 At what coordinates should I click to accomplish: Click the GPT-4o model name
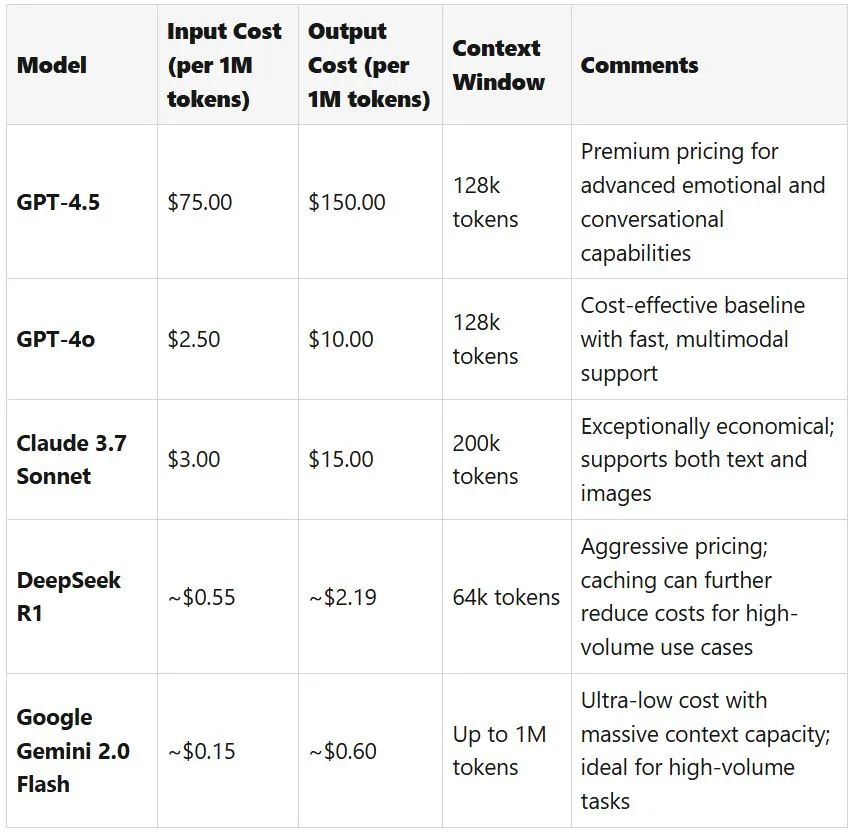coord(56,339)
